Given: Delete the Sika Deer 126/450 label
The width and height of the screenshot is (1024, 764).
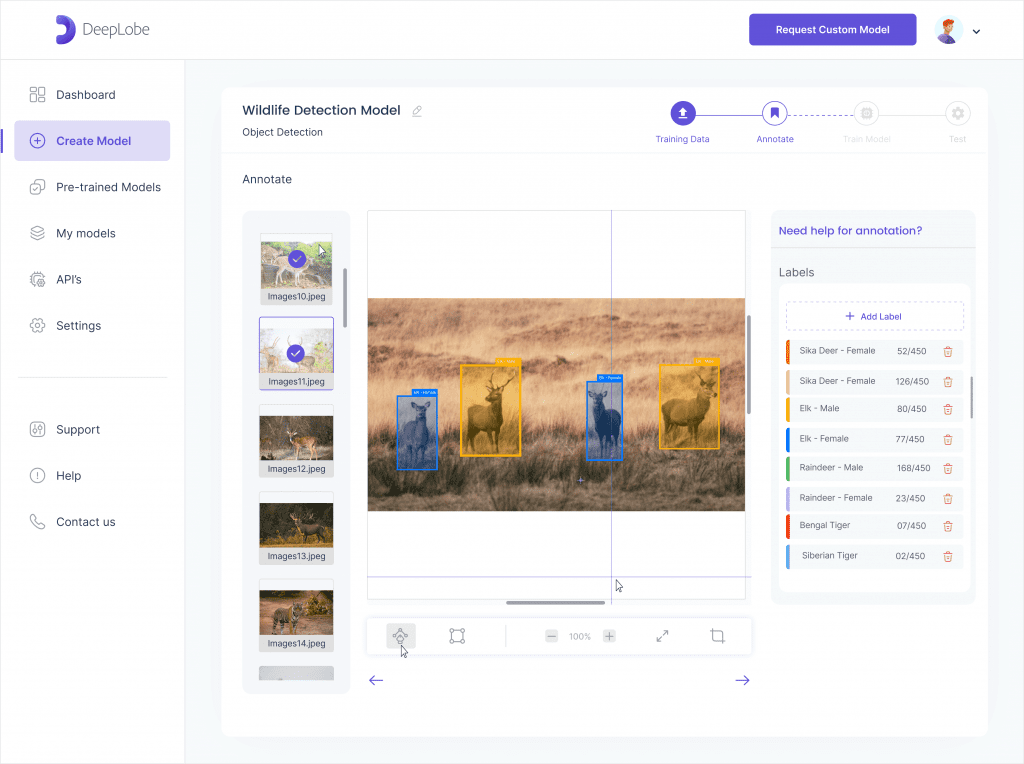Looking at the screenshot, I should [x=948, y=381].
